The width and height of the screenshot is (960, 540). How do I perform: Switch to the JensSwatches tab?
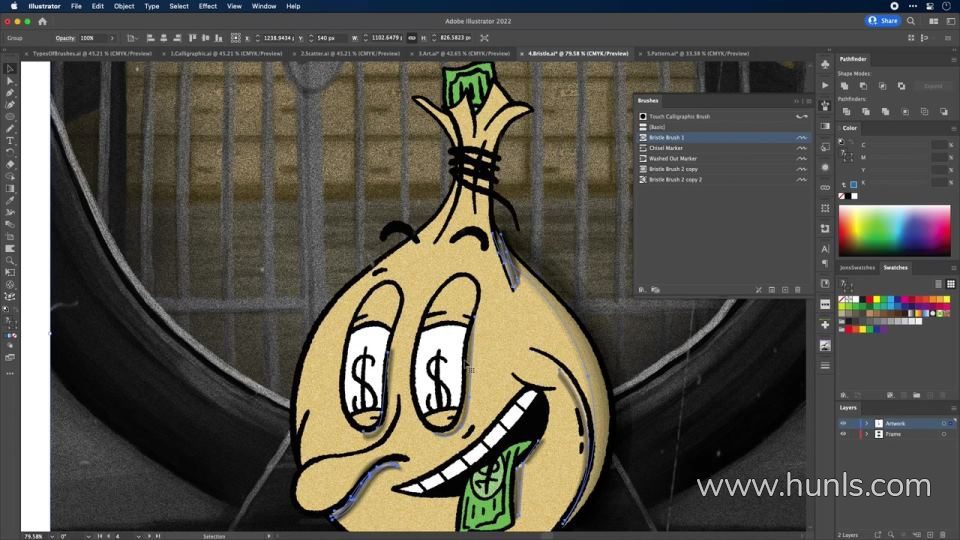[x=857, y=268]
